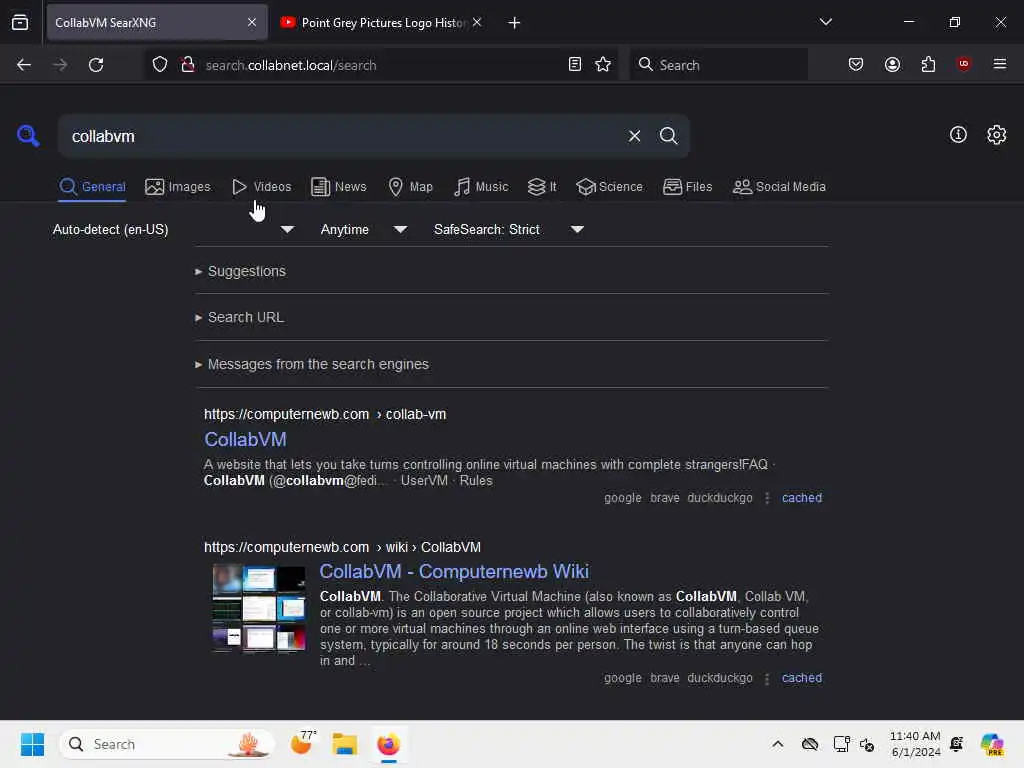Switch to Point Grey Pictures Logo History tab
The image size is (1024, 768).
pyautogui.click(x=382, y=23)
